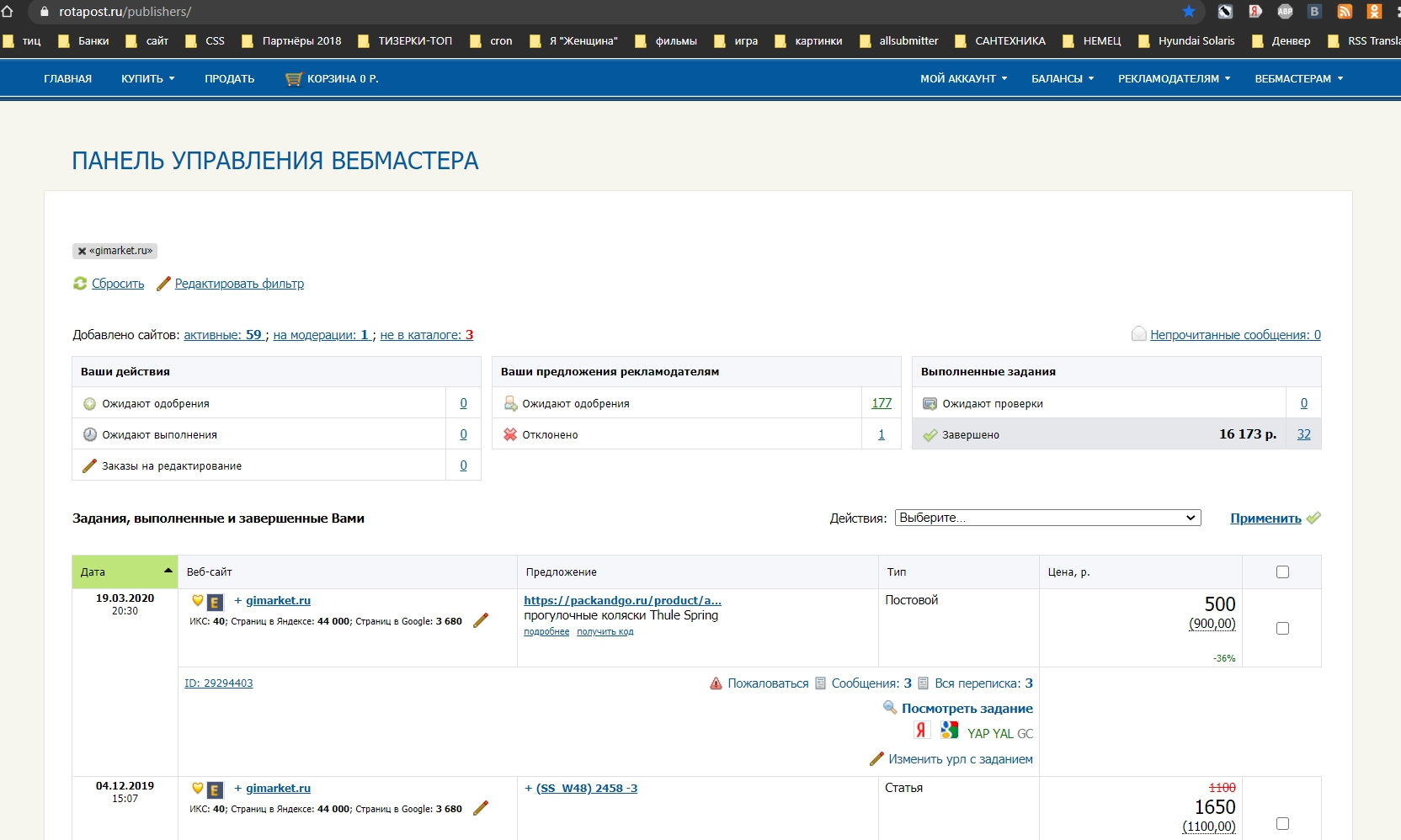Click the подробнее link under the offer

point(546,632)
